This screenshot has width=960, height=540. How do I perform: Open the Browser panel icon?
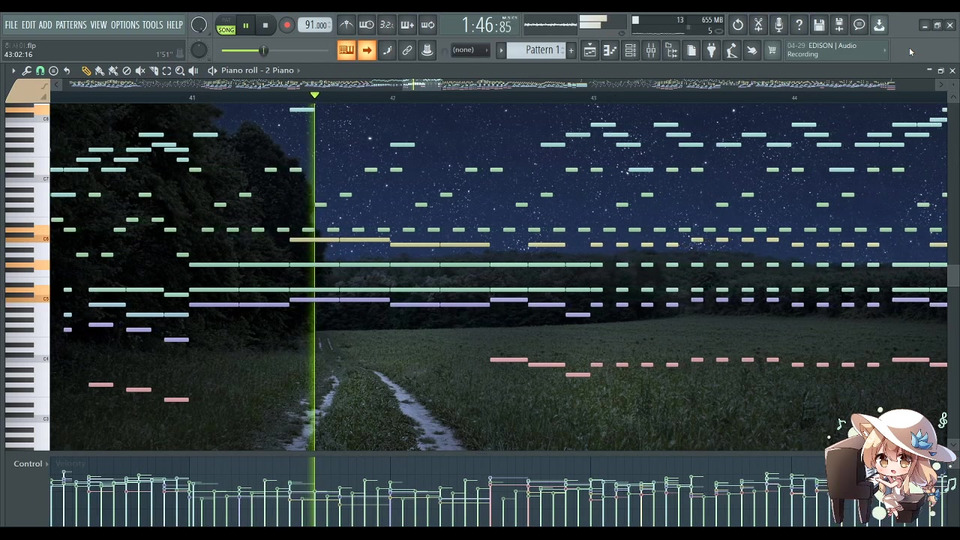[x=671, y=50]
